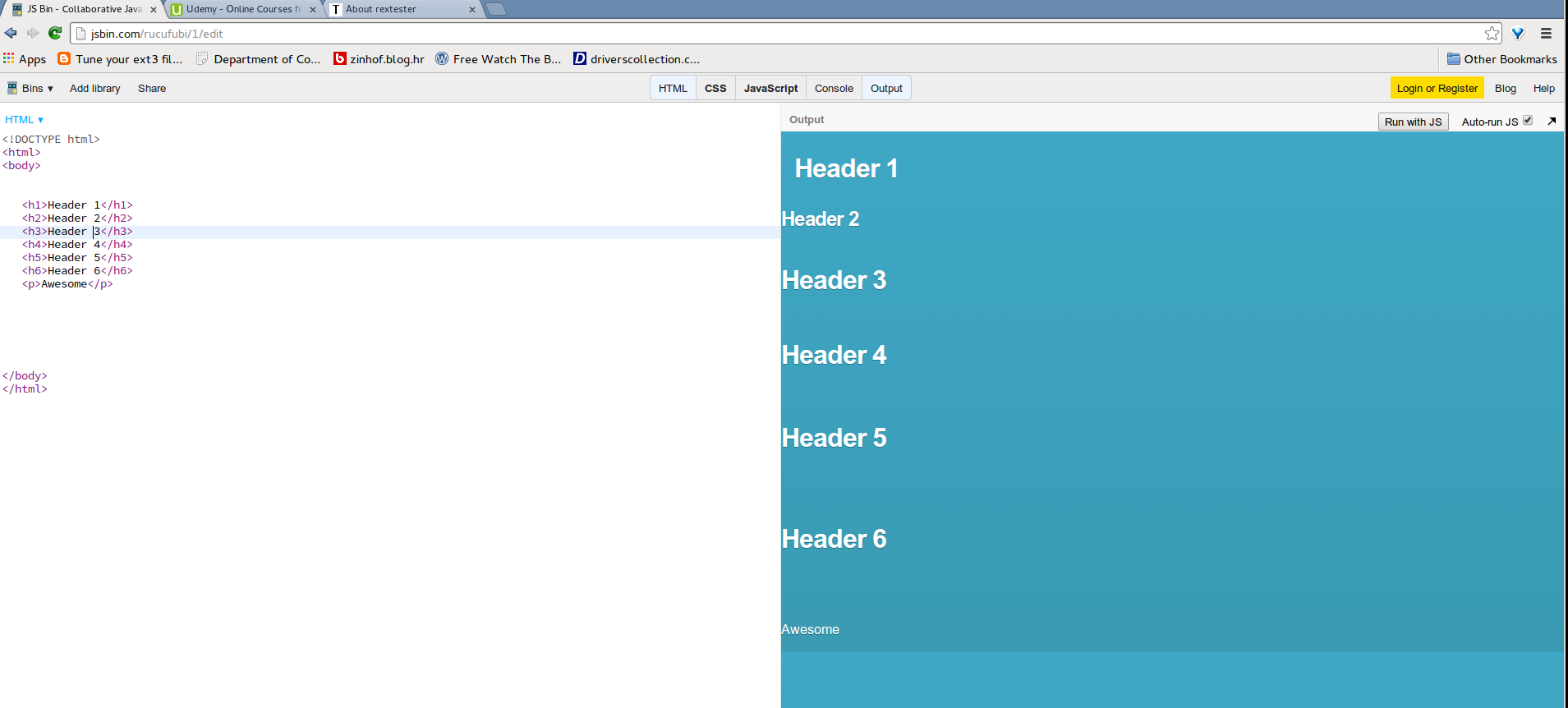This screenshot has height=708, width=1568.
Task: Click Header 4 in output preview
Action: click(834, 355)
